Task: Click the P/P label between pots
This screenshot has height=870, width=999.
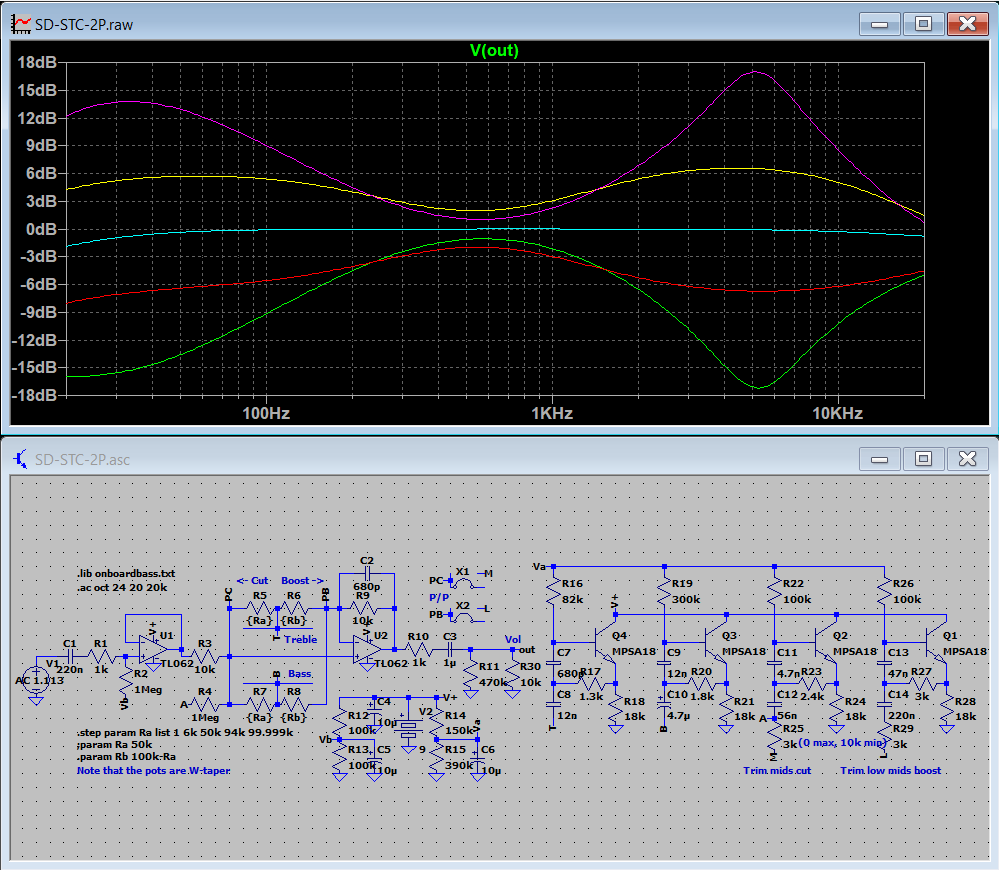Action: coord(439,597)
